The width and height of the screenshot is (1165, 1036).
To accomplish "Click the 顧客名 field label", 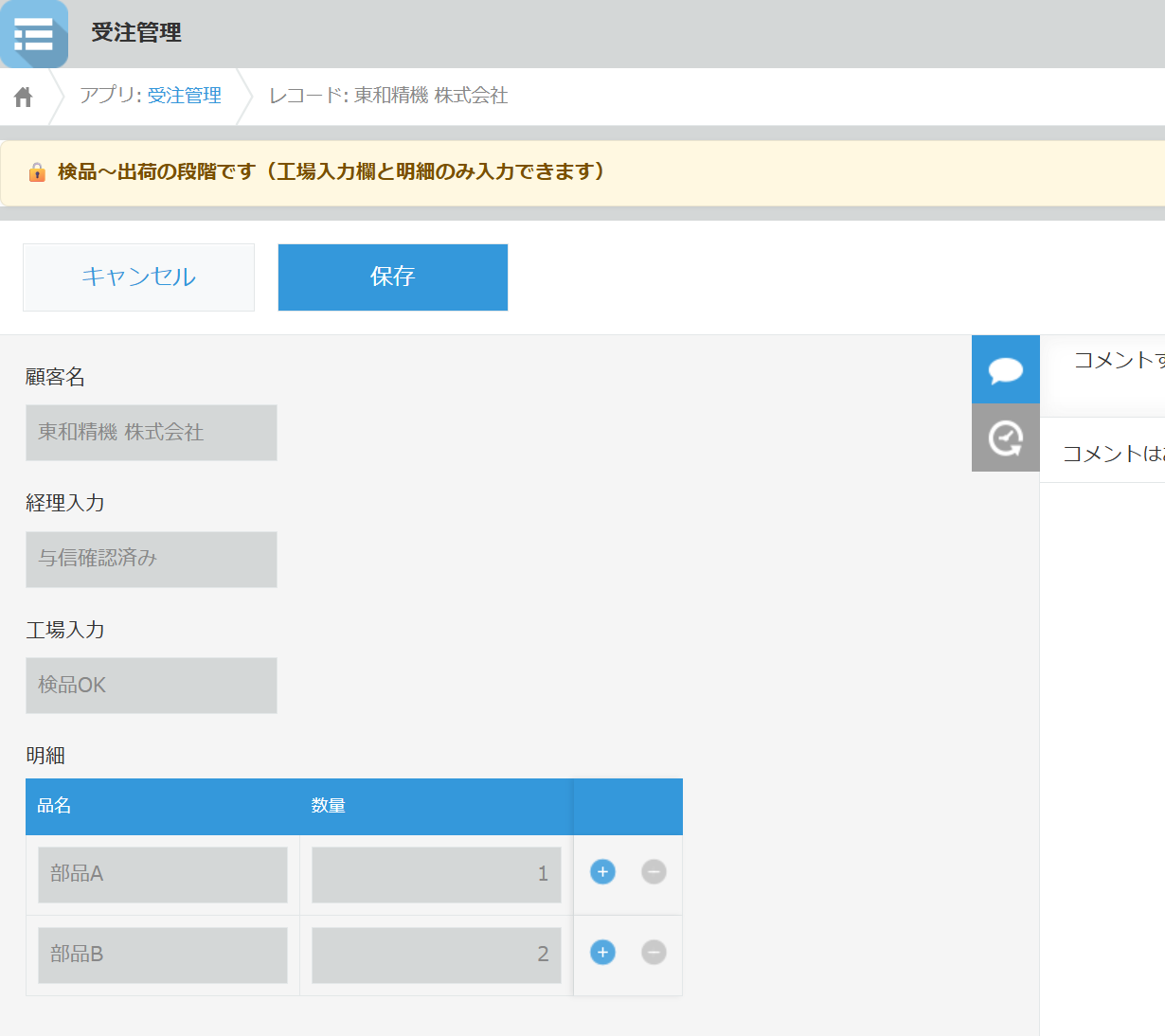I will point(55,377).
